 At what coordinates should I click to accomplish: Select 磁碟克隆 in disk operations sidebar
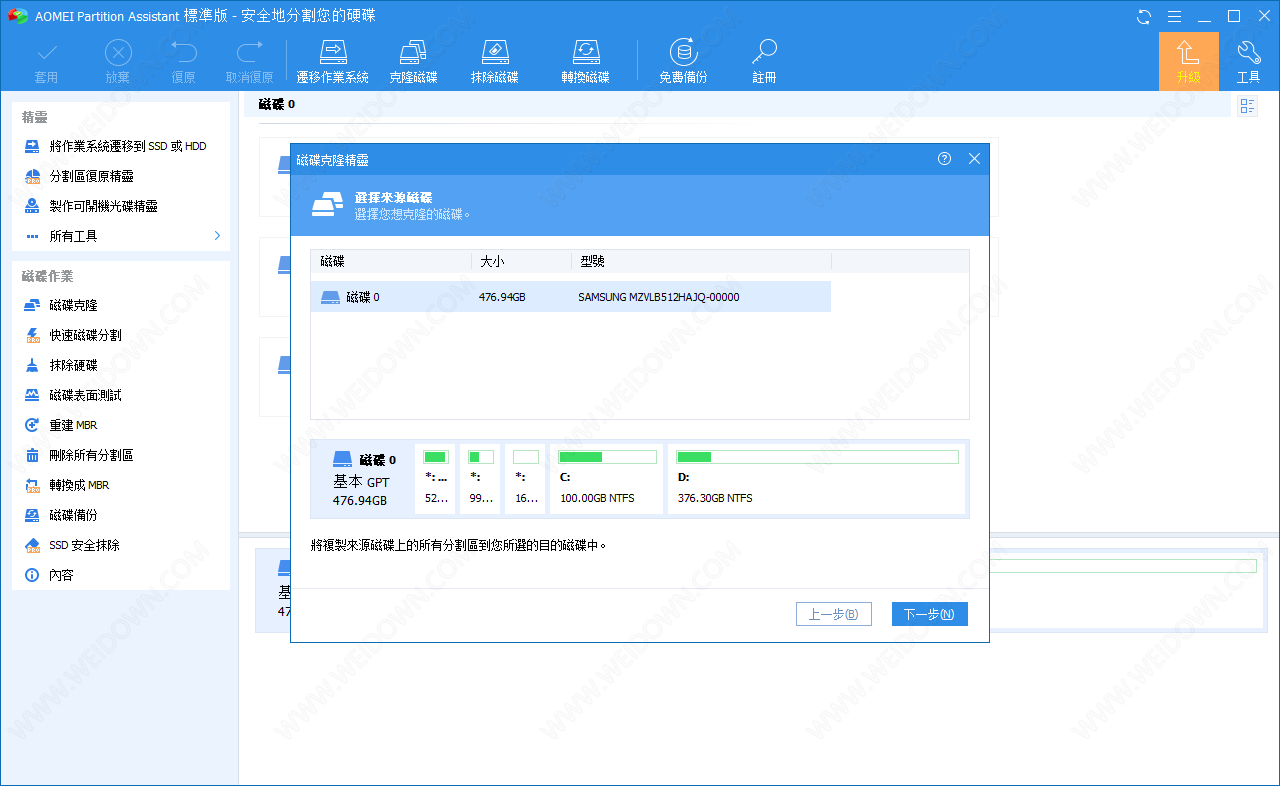pyautogui.click(x=61, y=305)
